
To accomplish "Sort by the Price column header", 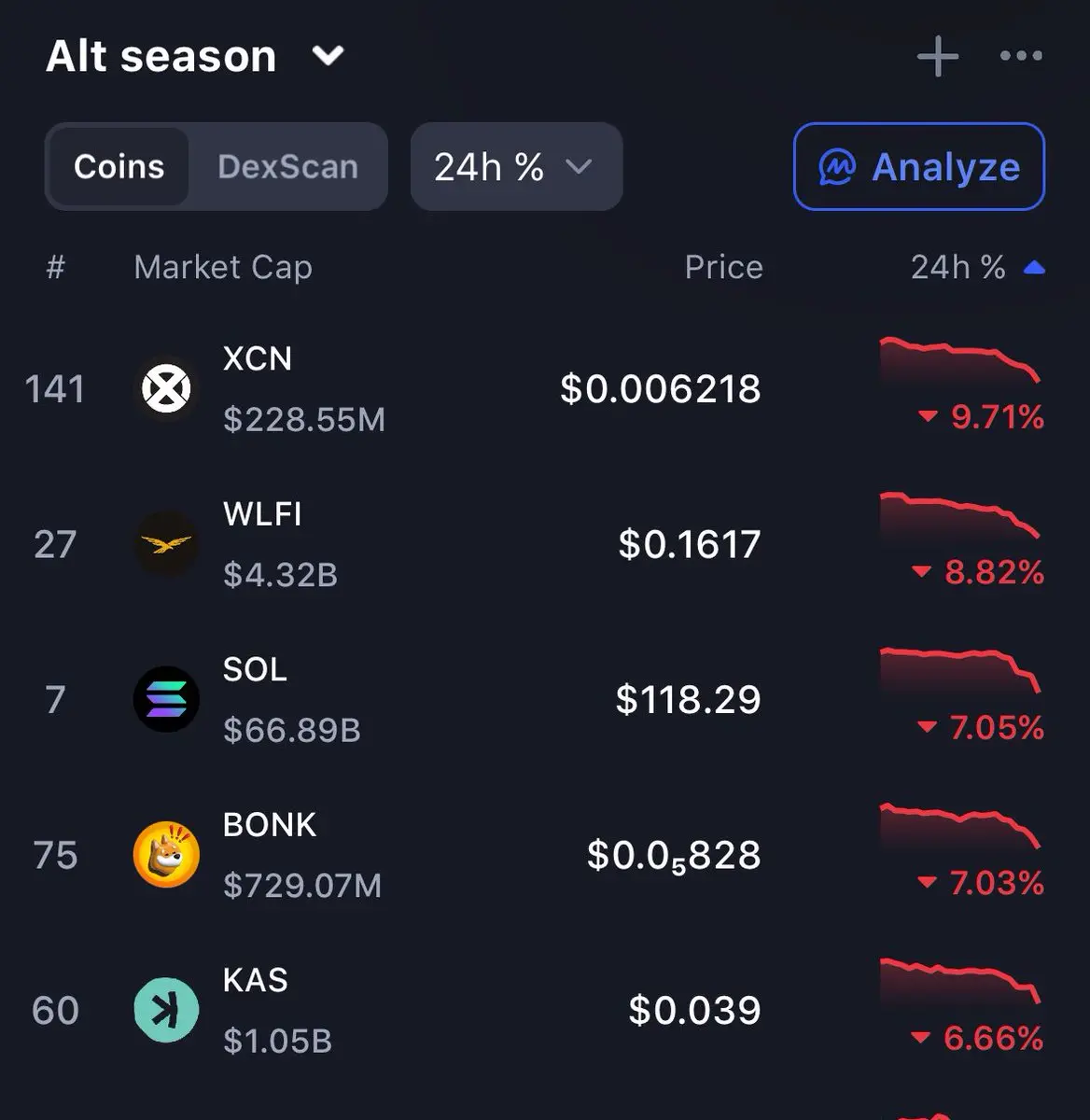I will (x=723, y=268).
